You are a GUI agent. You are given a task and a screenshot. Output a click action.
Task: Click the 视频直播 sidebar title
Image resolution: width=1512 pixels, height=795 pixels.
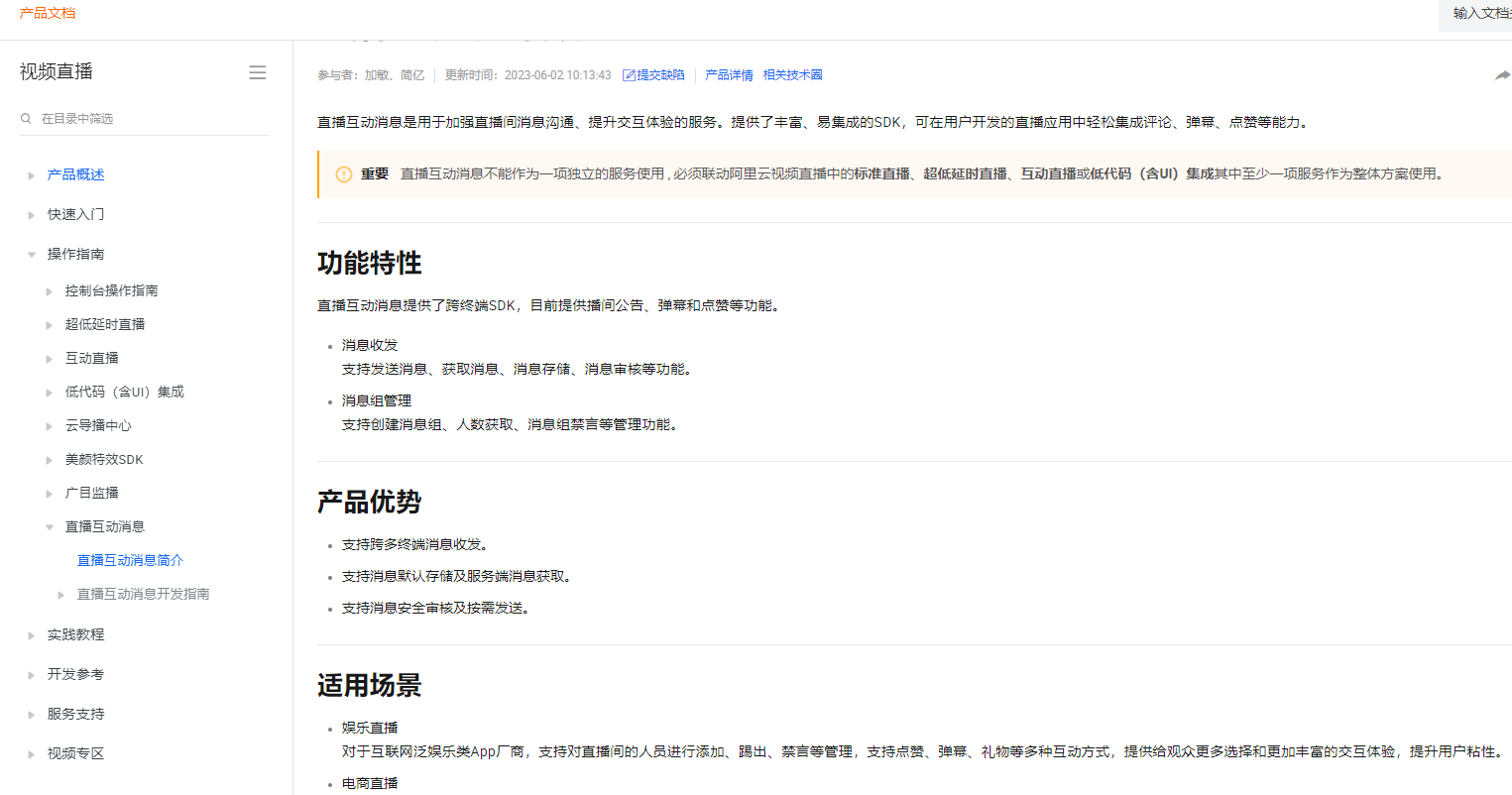click(x=57, y=71)
